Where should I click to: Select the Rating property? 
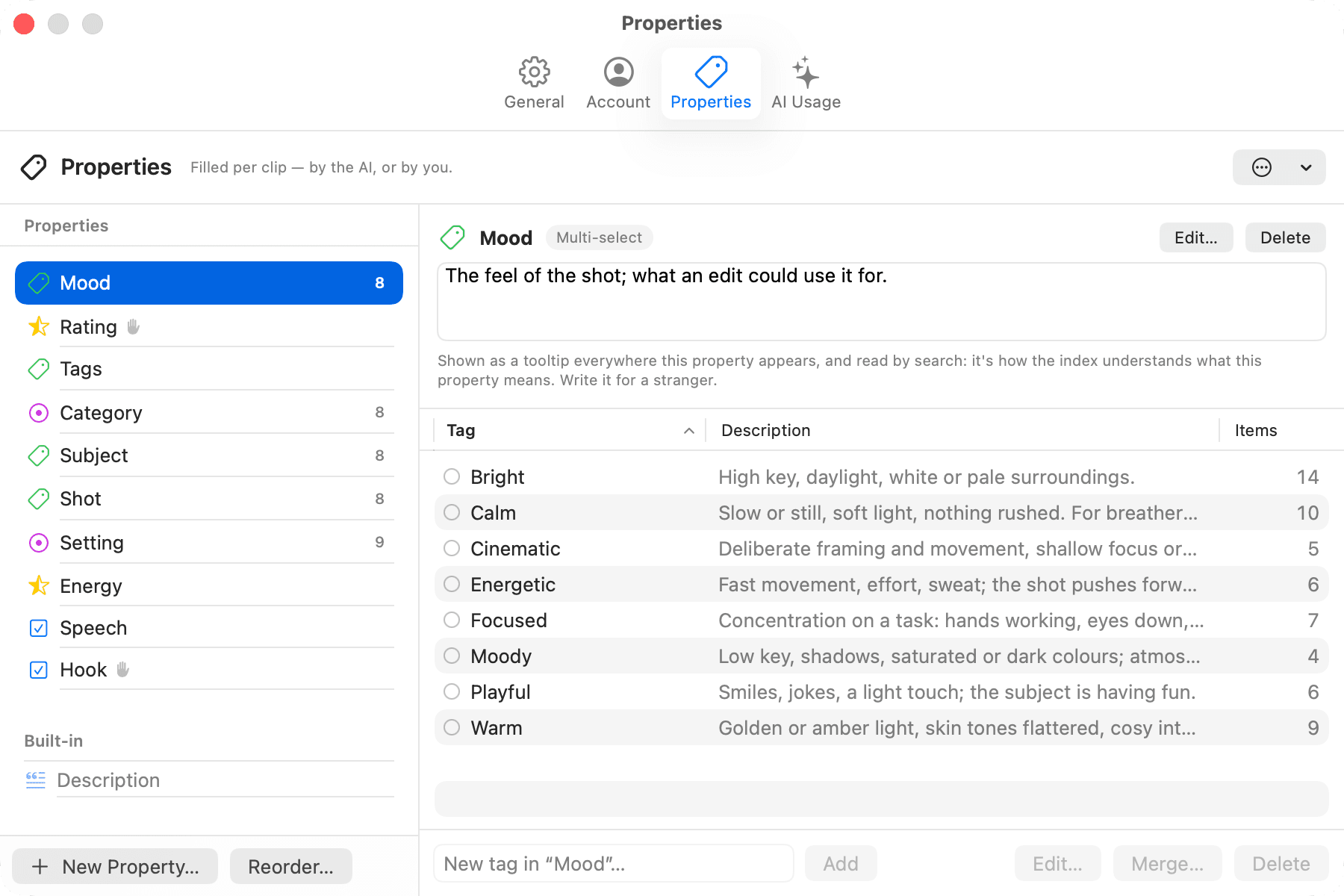[x=209, y=327]
